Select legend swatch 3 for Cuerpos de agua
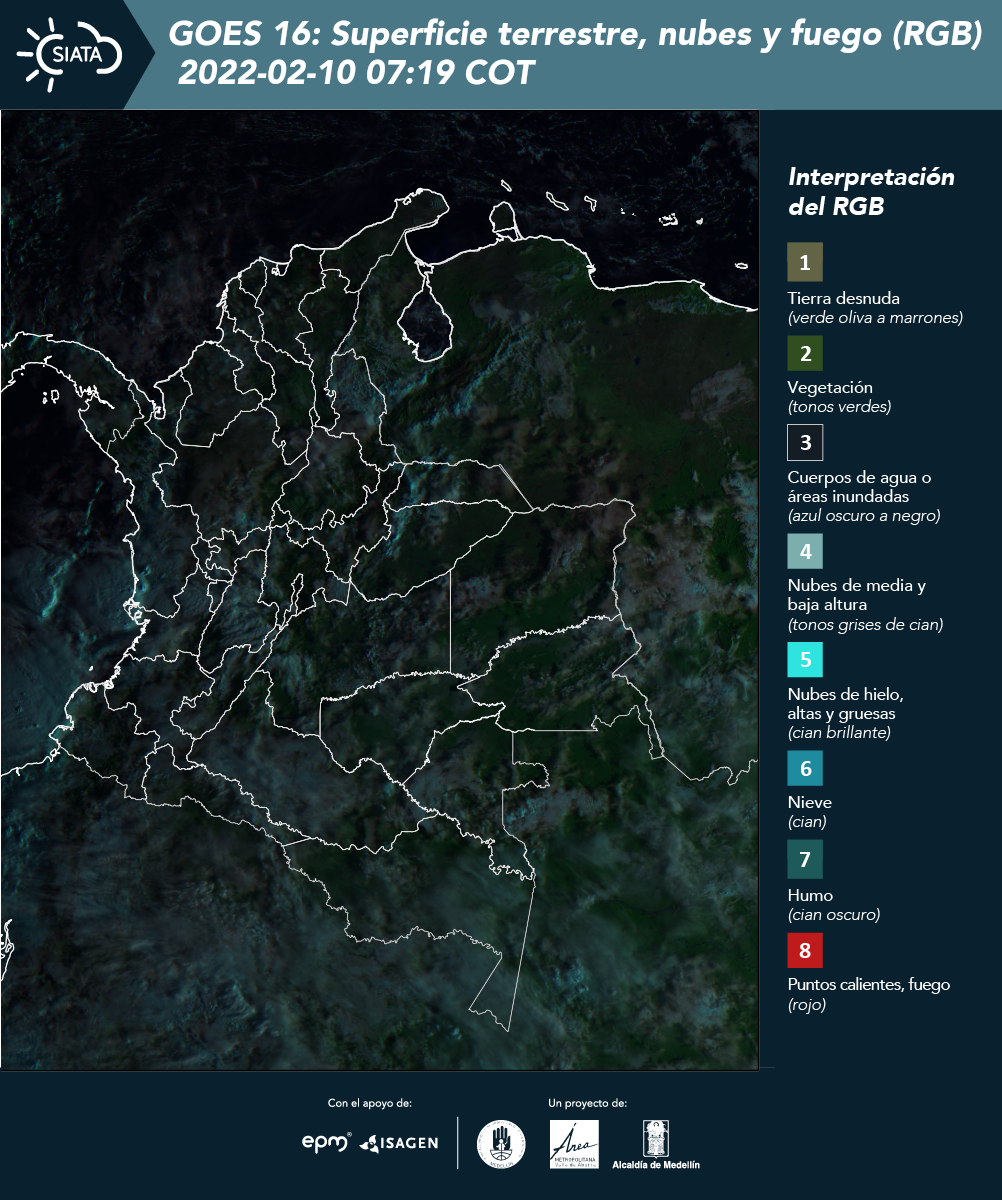The height and width of the screenshot is (1200, 1002). [805, 442]
